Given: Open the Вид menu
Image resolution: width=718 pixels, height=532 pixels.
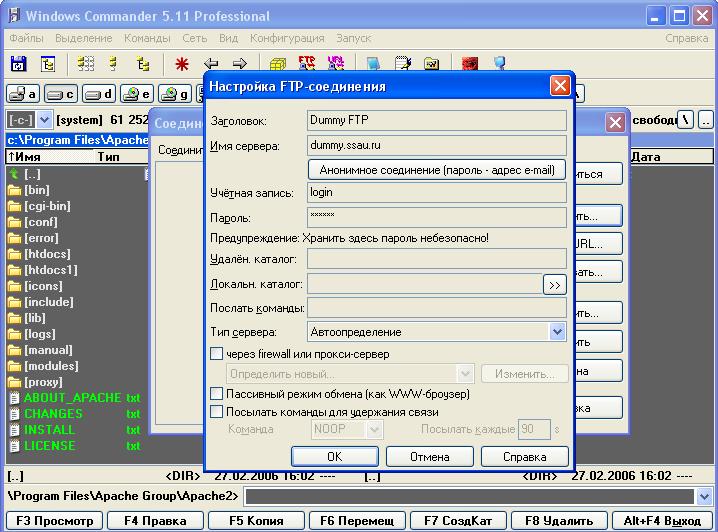Looking at the screenshot, I should point(228,38).
